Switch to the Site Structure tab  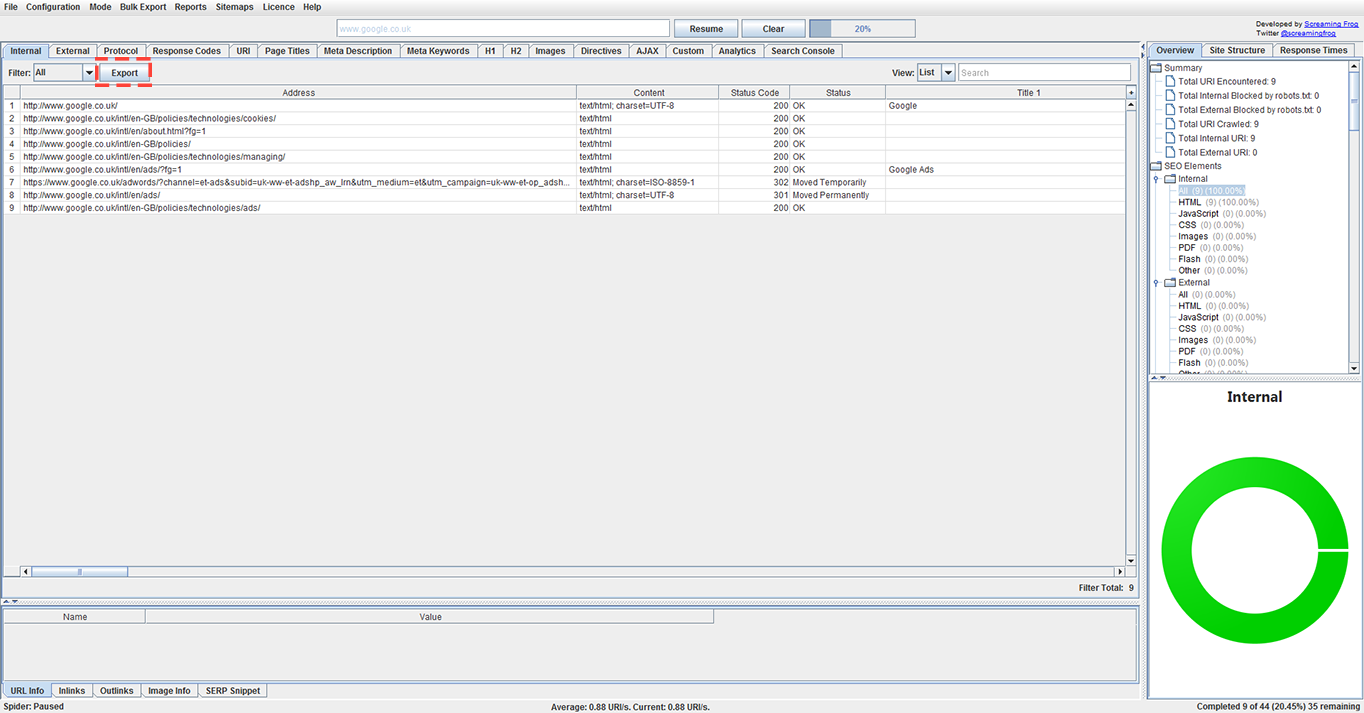point(1237,50)
